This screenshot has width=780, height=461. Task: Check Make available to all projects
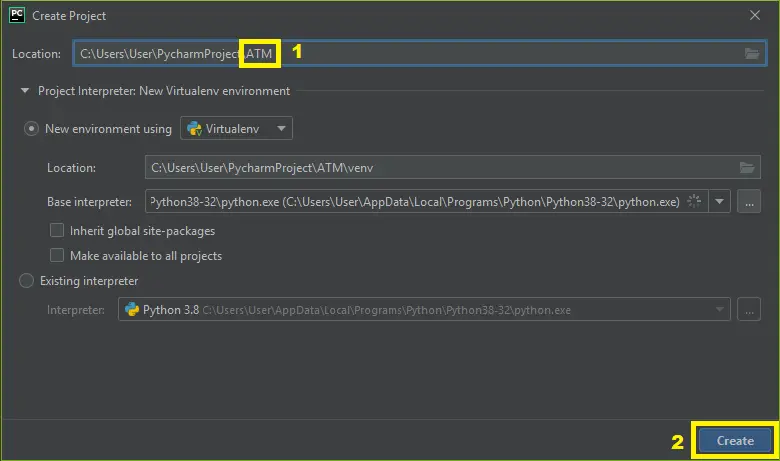coord(57,255)
